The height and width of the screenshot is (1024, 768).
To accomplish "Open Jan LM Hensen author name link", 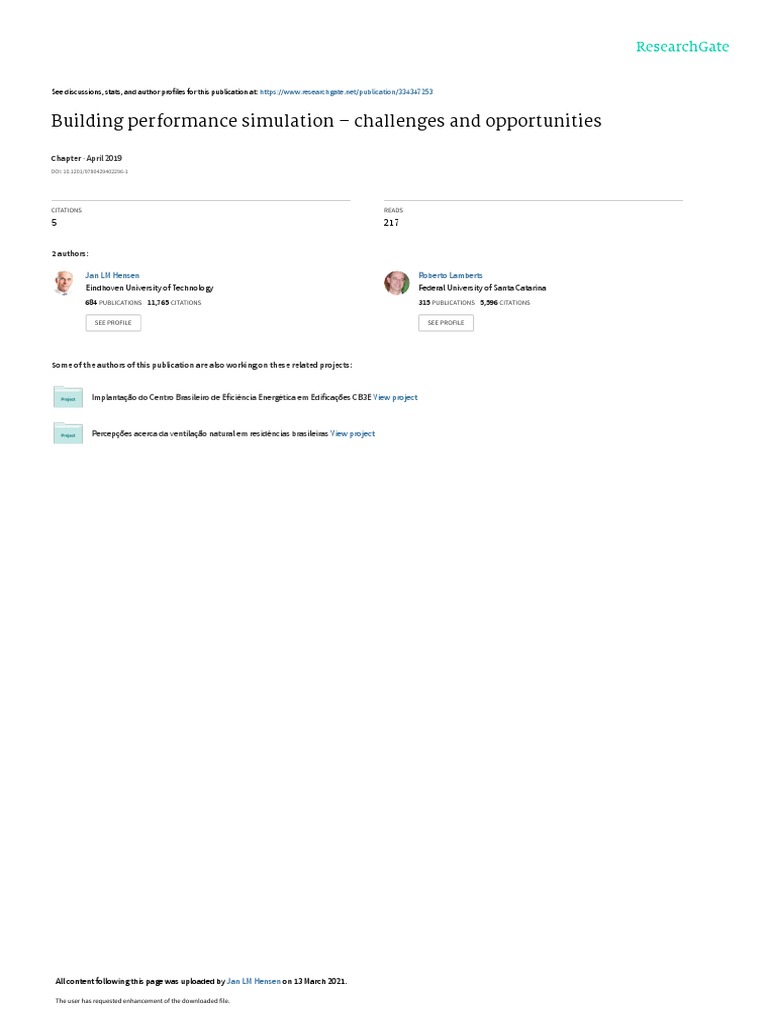I will pos(112,276).
